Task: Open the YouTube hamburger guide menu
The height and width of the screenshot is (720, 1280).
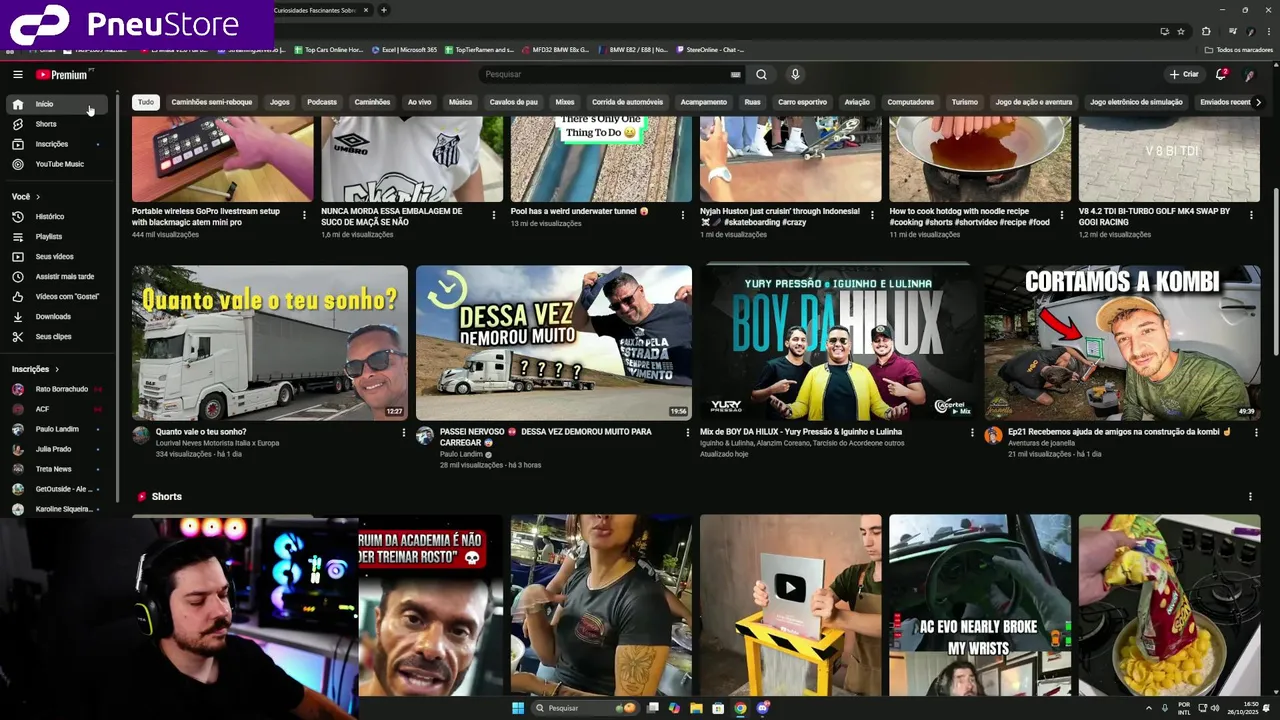Action: 17,74
